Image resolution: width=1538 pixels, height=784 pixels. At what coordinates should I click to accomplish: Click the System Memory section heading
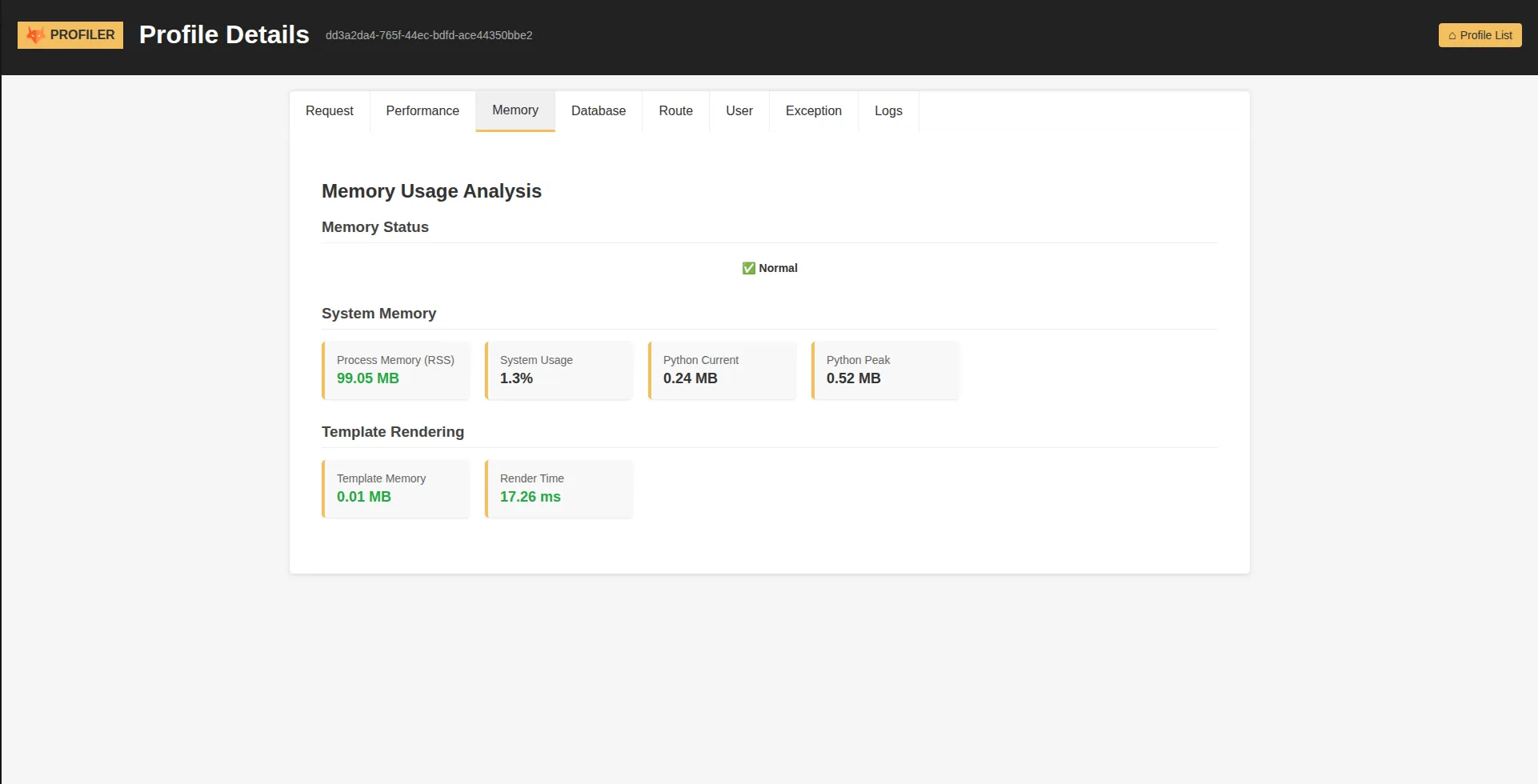[378, 314]
